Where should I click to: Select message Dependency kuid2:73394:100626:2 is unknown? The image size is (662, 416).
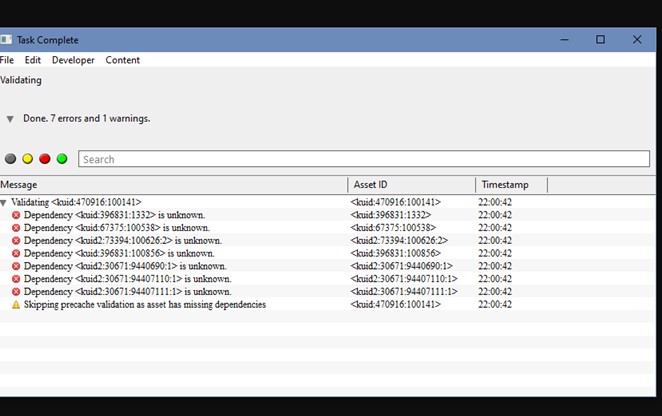(x=123, y=240)
